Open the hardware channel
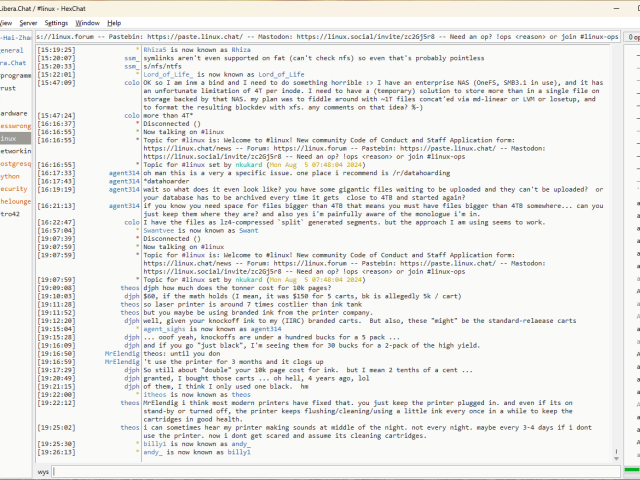Image resolution: width=640 pixels, height=480 pixels. (14, 113)
